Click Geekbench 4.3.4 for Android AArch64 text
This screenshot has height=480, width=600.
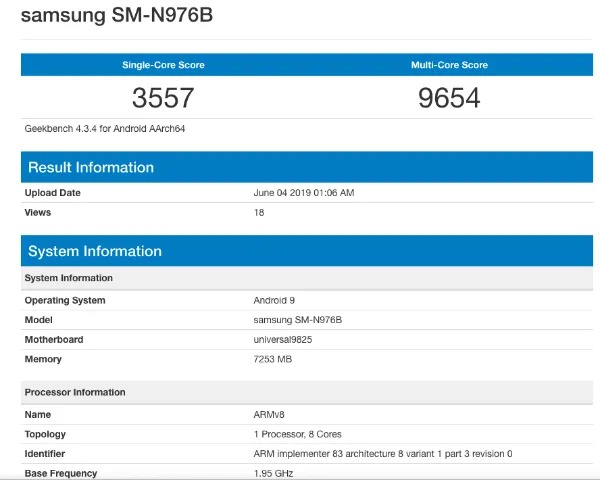pyautogui.click(x=105, y=129)
